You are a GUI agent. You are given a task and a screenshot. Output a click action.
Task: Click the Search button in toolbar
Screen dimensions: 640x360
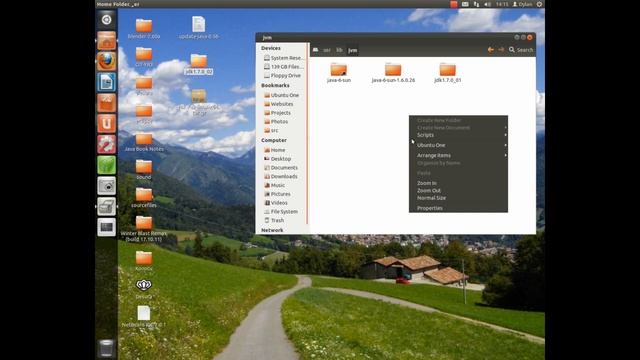pos(521,50)
